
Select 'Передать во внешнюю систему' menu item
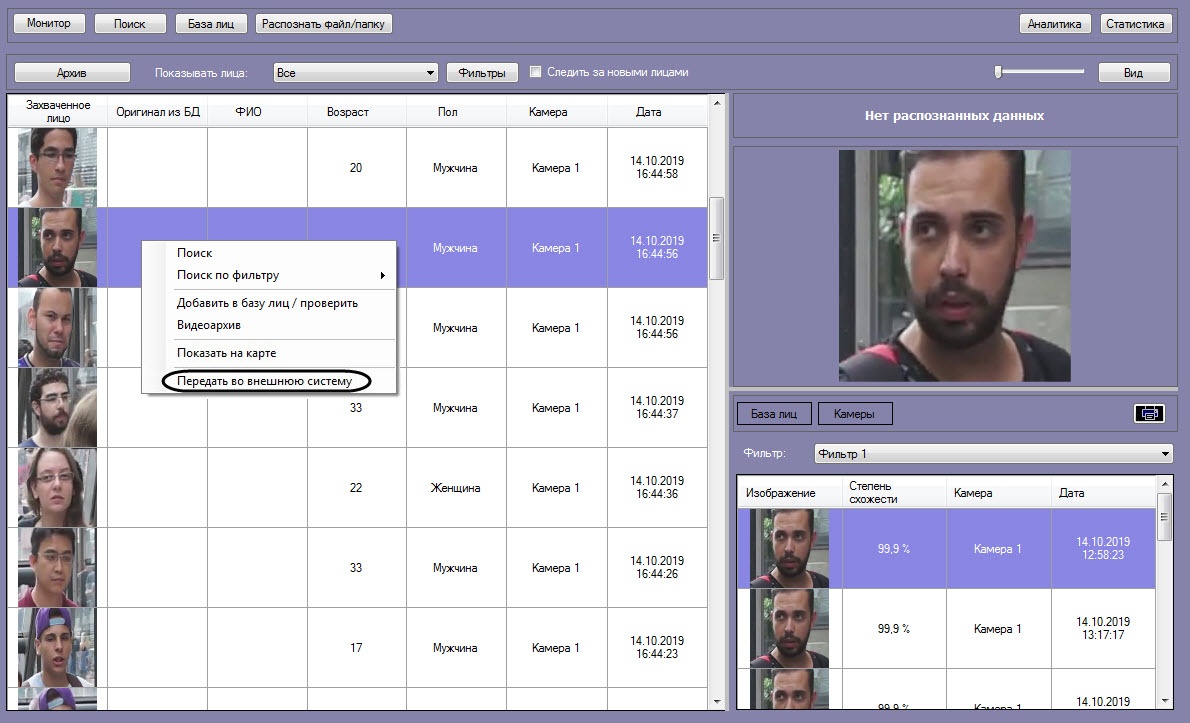coord(265,381)
